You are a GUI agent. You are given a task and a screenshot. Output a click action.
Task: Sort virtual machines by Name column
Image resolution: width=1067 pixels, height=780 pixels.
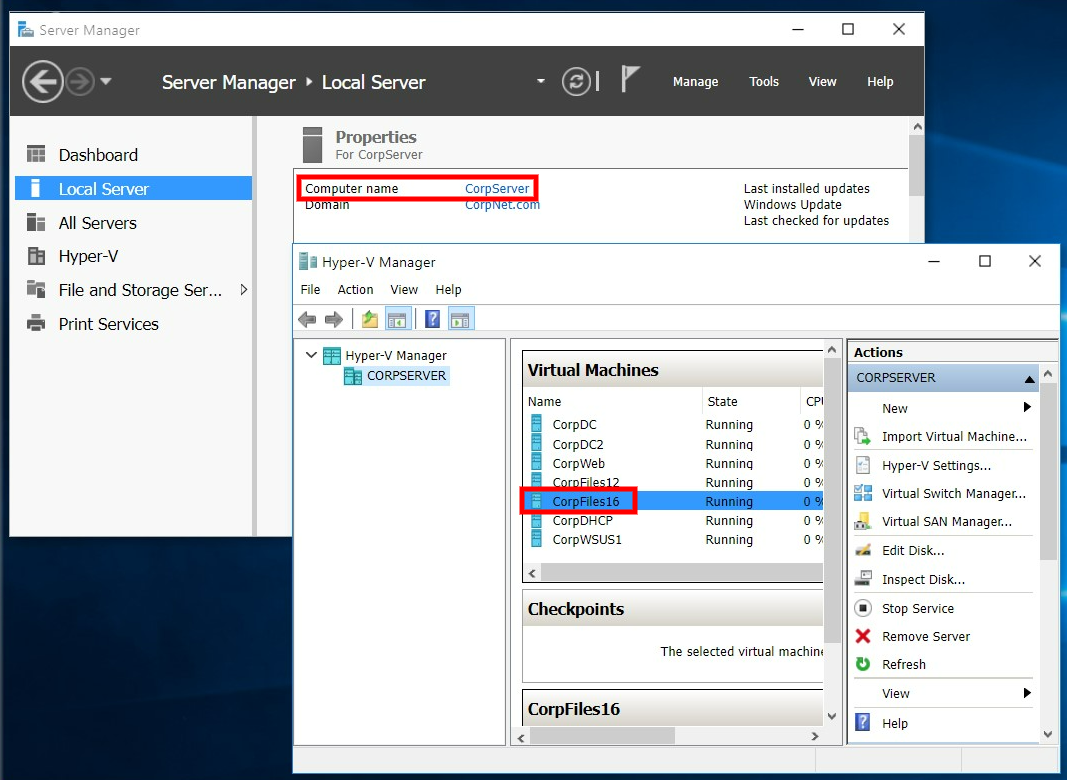pos(612,402)
